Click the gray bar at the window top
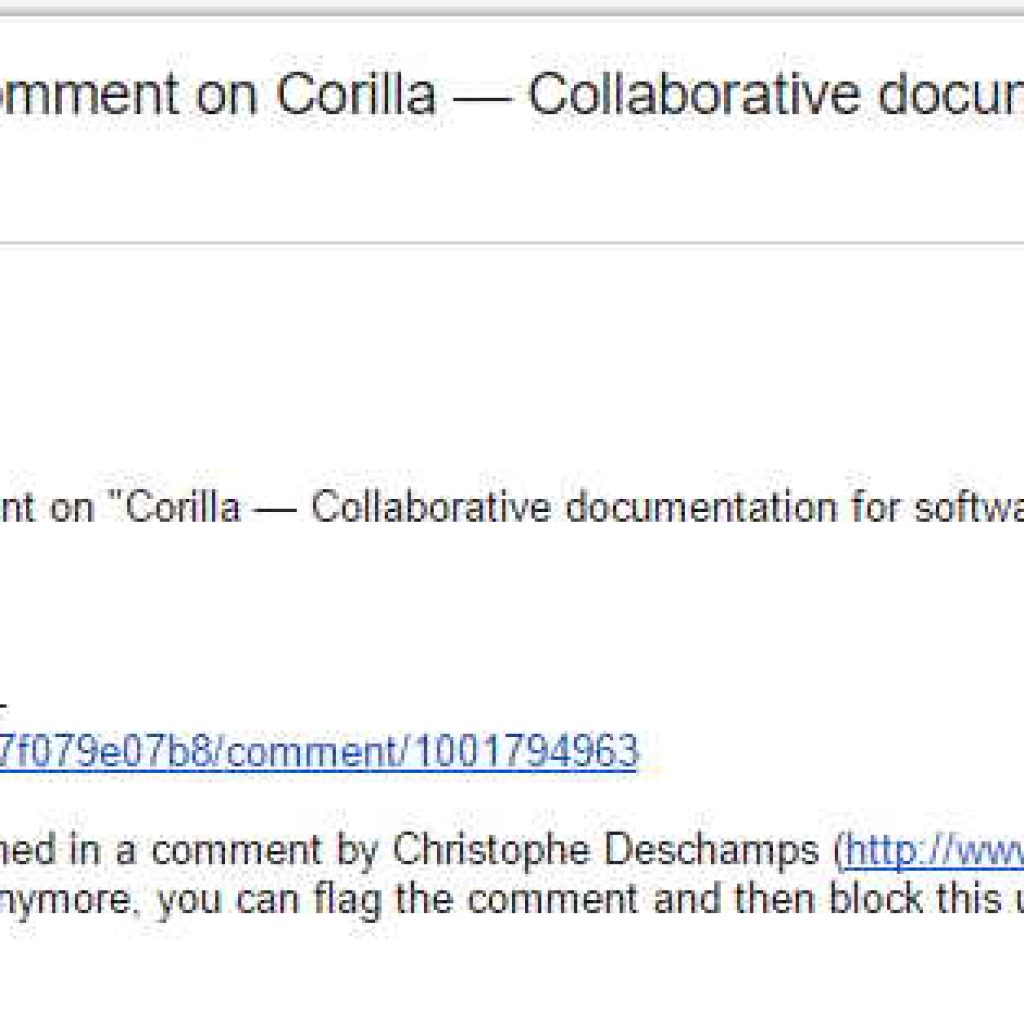Viewport: 1024px width, 1024px height. point(512,8)
